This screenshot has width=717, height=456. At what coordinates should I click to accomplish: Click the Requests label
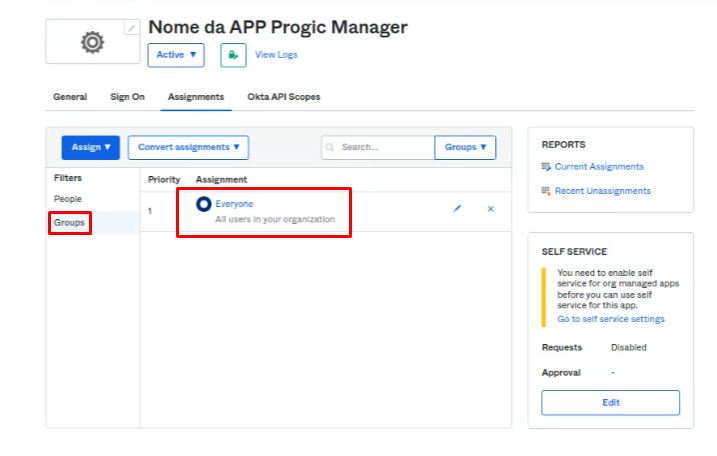pos(562,348)
